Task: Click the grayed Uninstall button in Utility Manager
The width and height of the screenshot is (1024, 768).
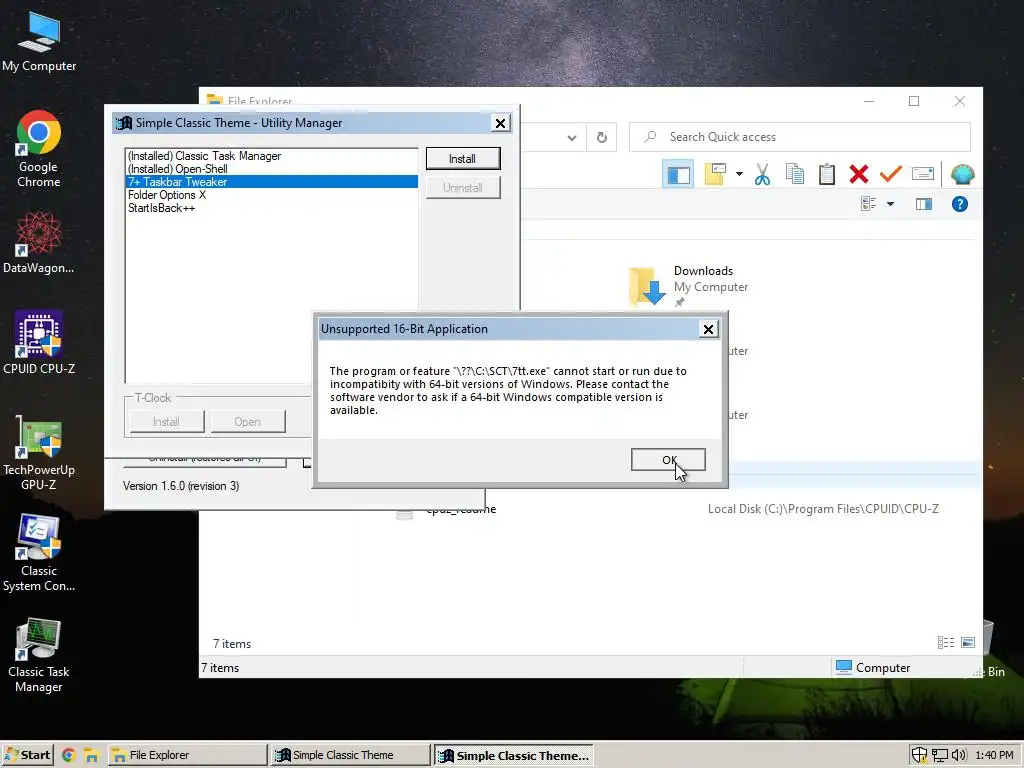Action: click(x=463, y=188)
